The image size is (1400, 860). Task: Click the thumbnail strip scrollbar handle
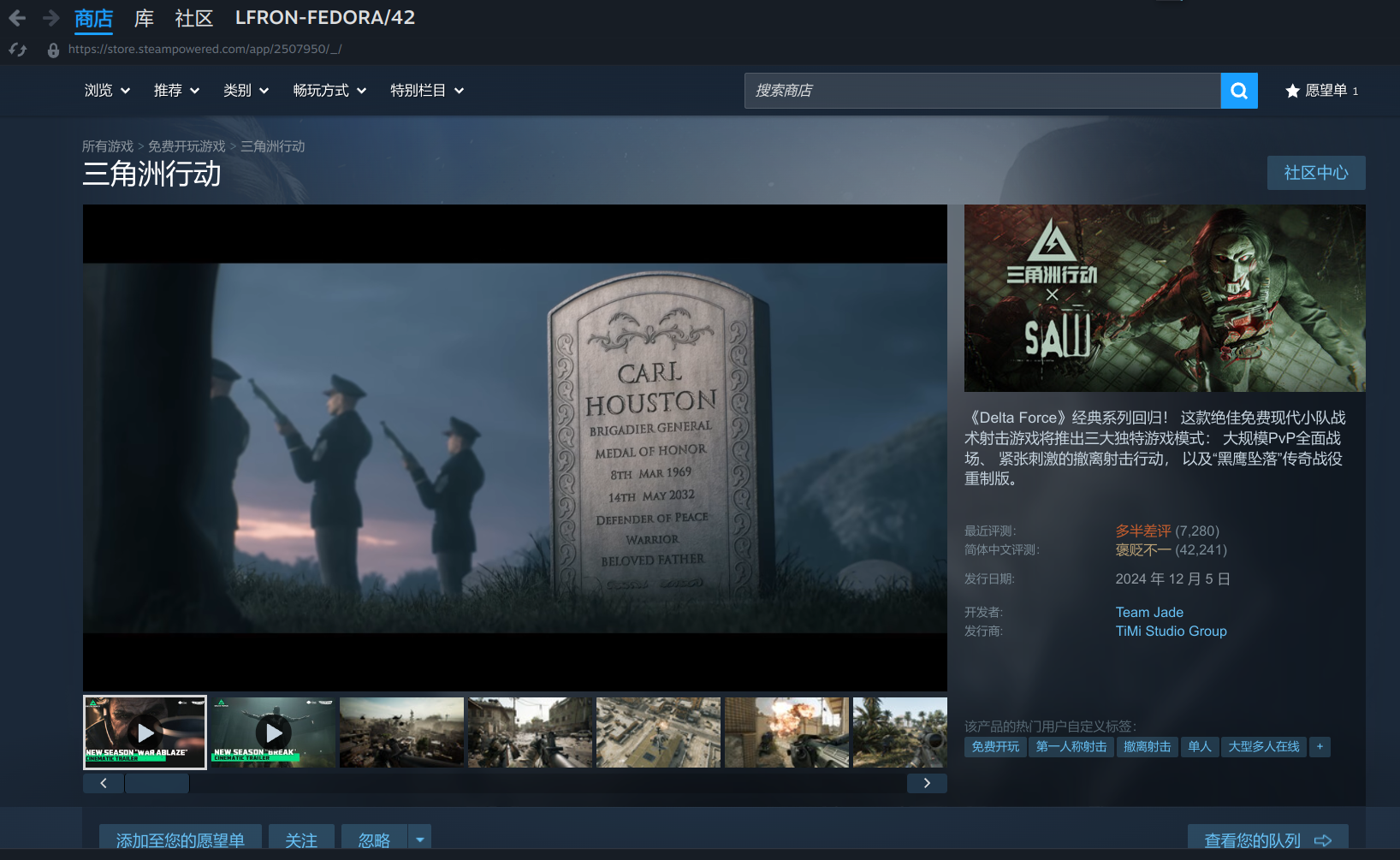click(157, 783)
